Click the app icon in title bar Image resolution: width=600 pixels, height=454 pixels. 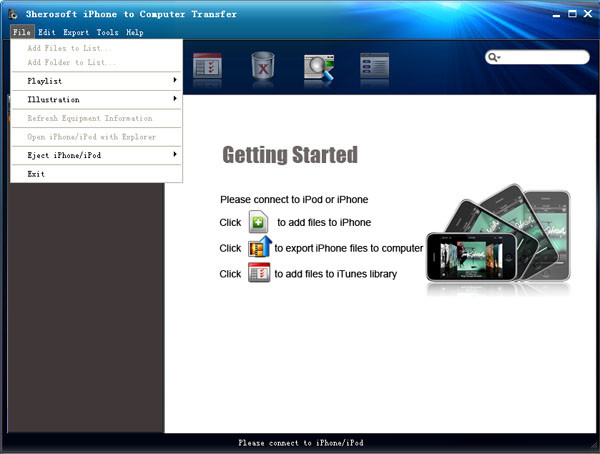13,14
